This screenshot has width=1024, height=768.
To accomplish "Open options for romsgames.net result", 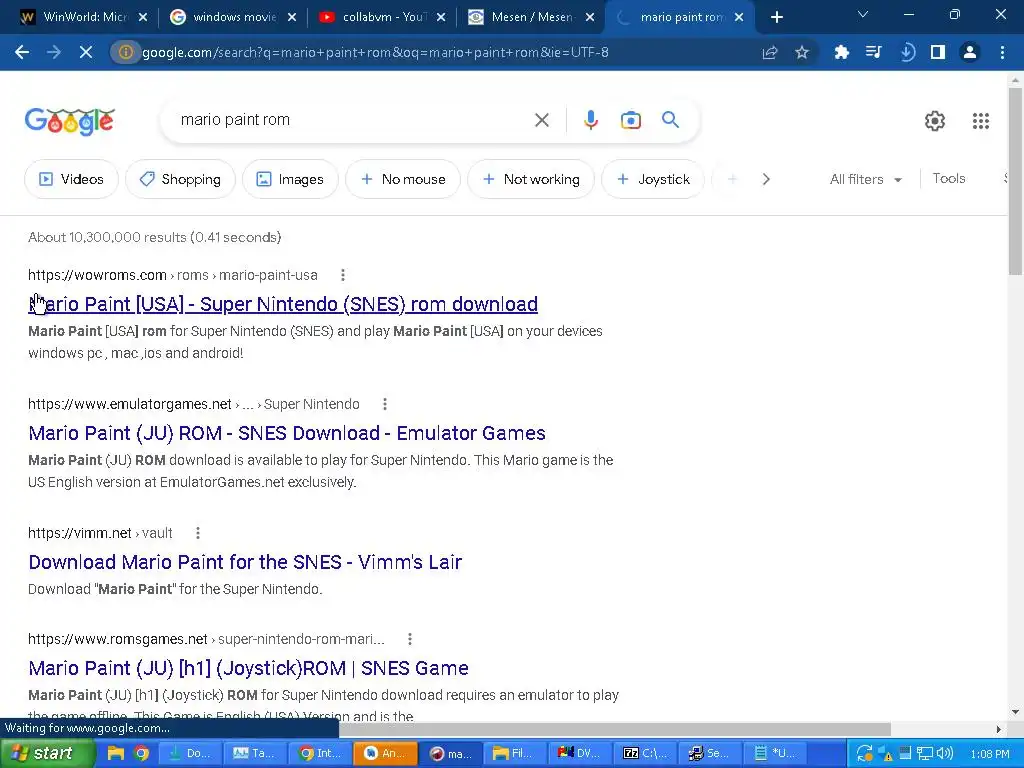I will click(409, 639).
